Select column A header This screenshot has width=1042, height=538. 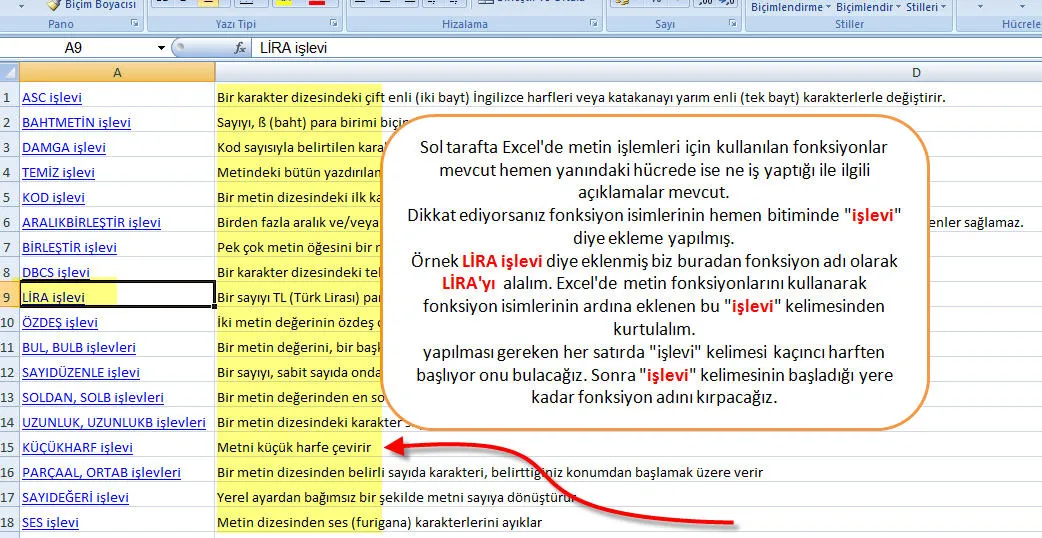click(x=117, y=72)
